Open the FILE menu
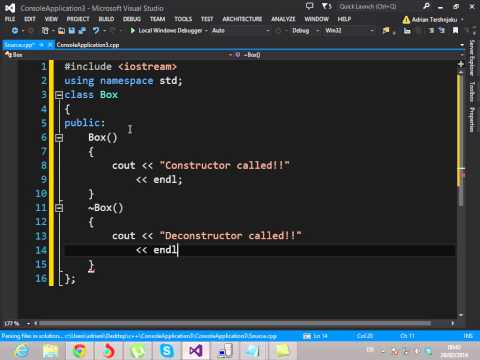The width and height of the screenshot is (480, 360). (x=10, y=19)
